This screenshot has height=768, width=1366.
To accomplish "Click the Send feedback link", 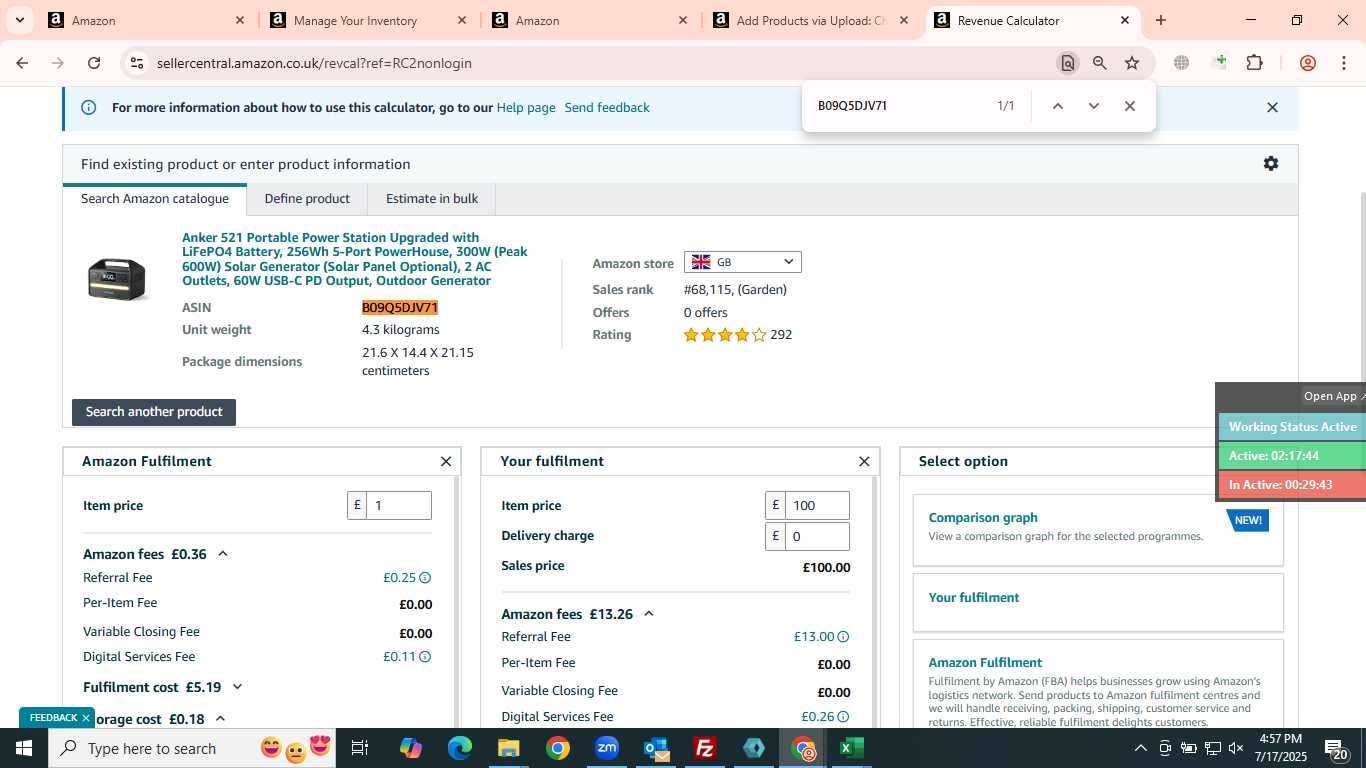I will pyautogui.click(x=607, y=107).
